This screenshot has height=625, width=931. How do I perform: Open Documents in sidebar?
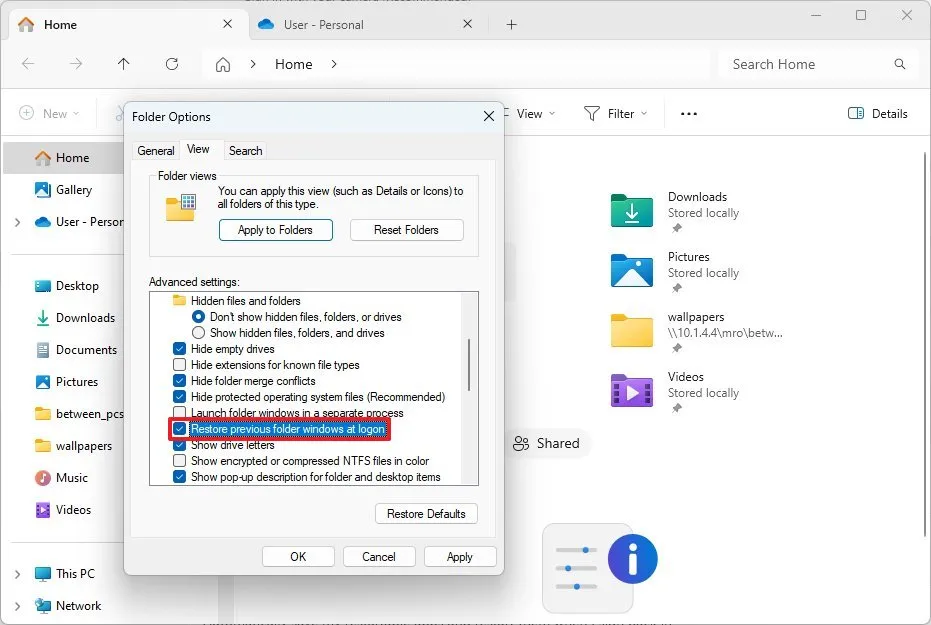pos(76,350)
